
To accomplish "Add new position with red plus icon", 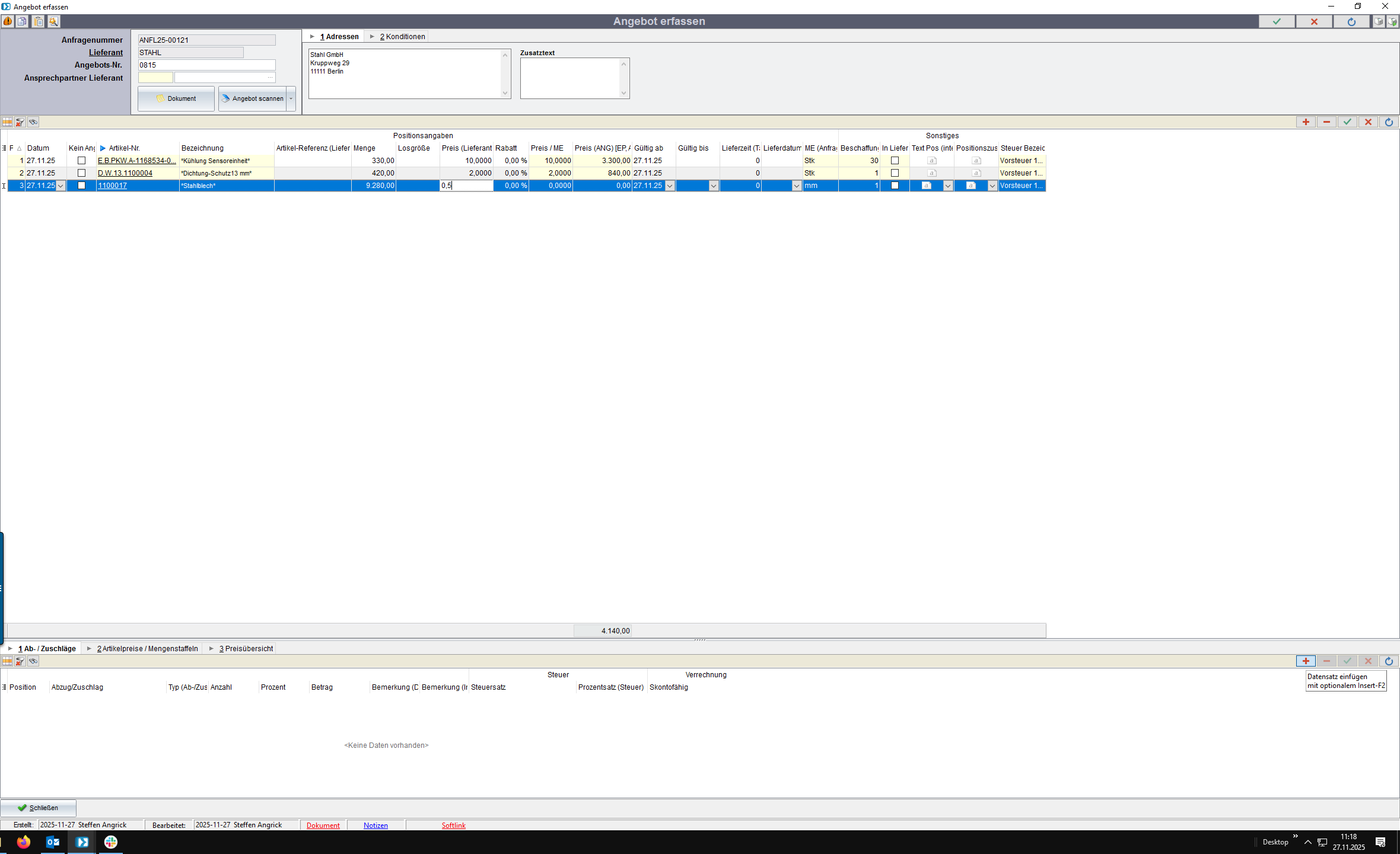I will 1305,122.
